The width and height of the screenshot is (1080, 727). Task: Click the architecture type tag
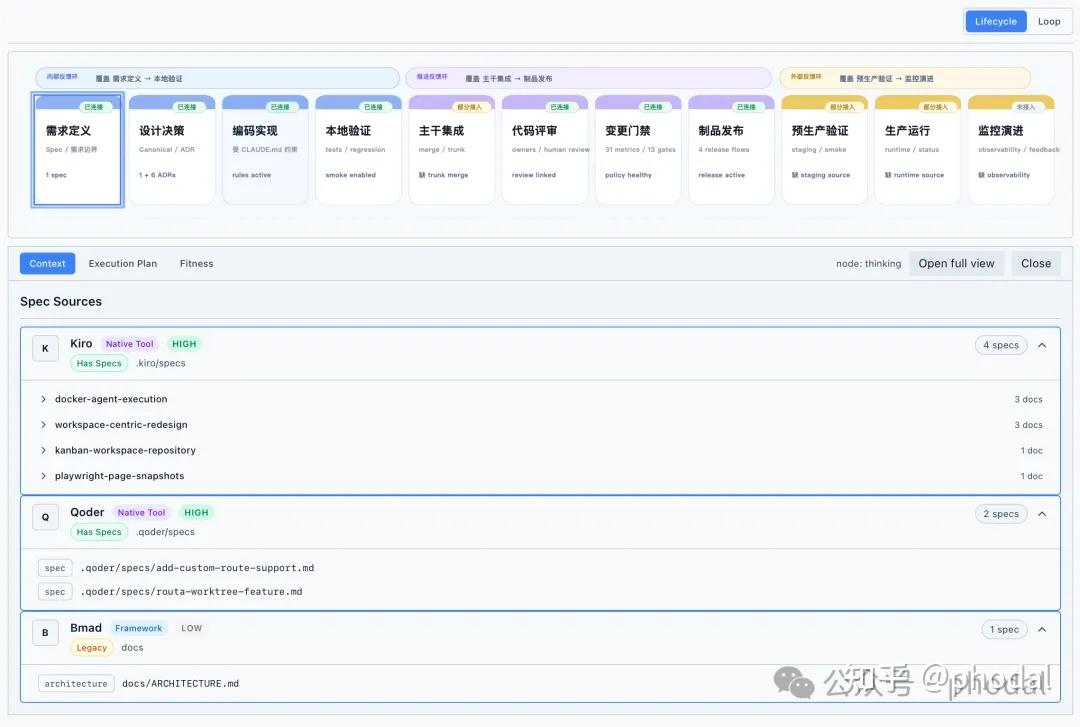[x=76, y=684]
